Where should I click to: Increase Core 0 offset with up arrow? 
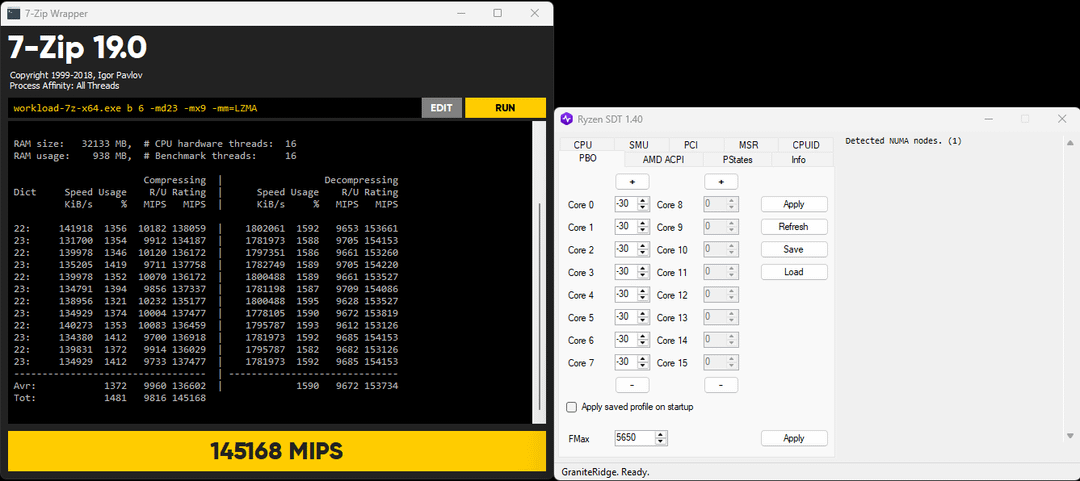point(643,200)
